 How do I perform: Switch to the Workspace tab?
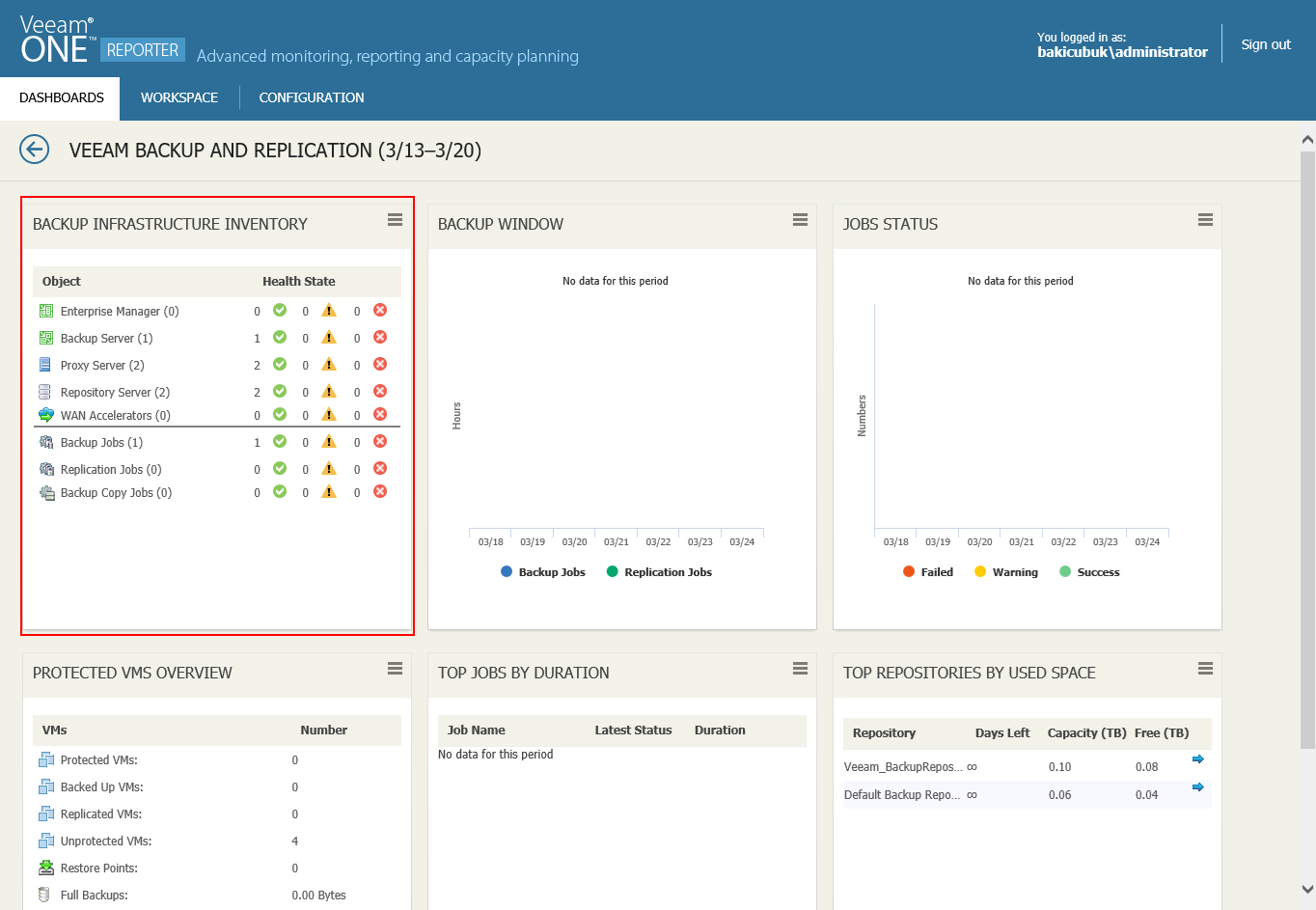[179, 97]
